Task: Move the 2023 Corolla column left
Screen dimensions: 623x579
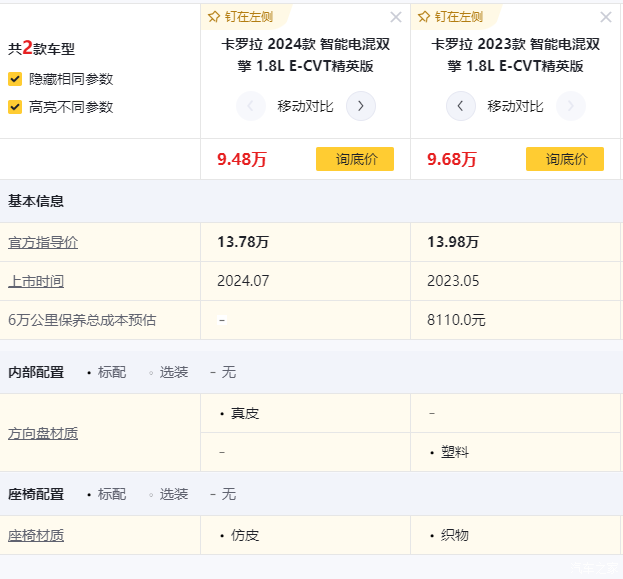Action: pyautogui.click(x=460, y=106)
